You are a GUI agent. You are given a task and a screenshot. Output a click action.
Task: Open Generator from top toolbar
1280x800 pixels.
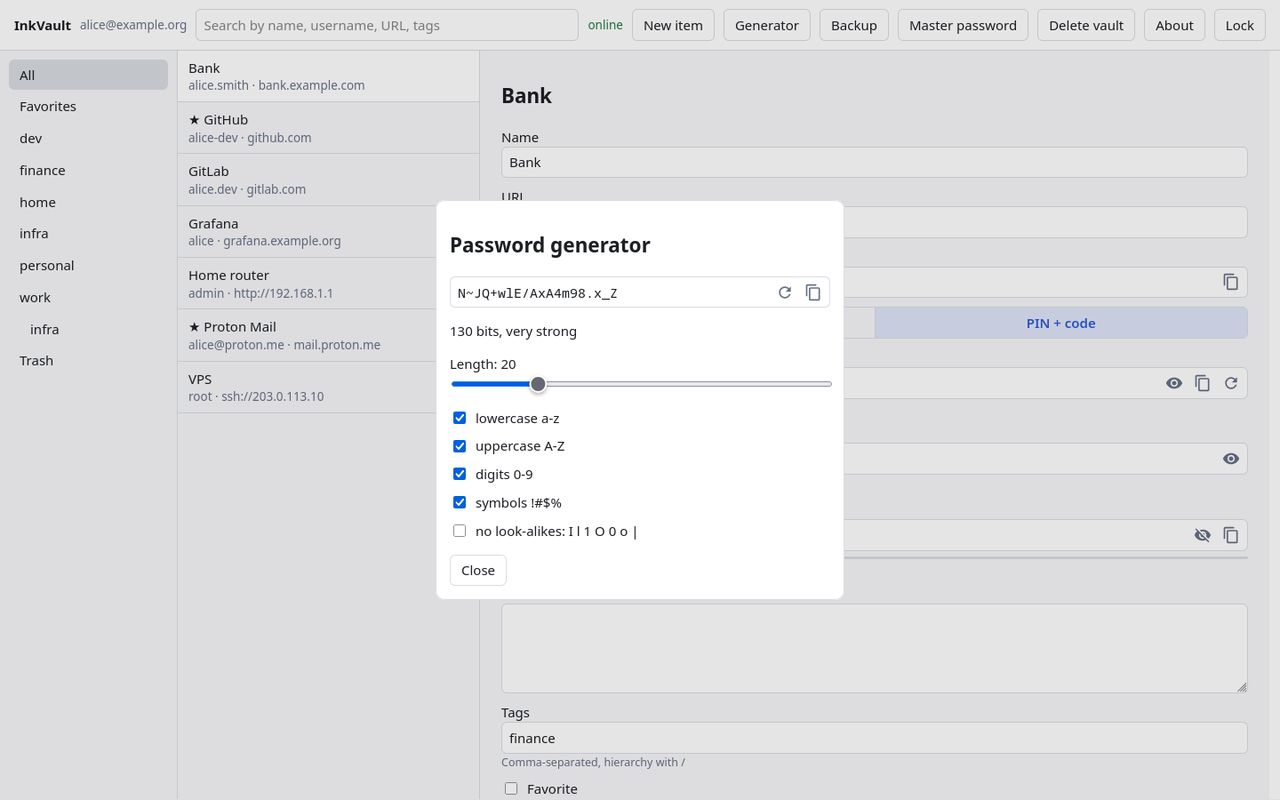(x=767, y=25)
